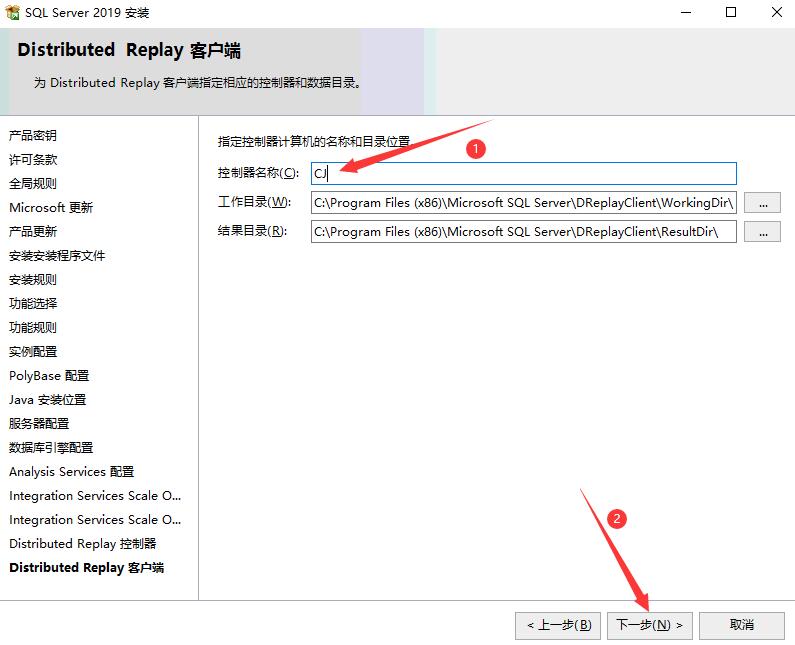This screenshot has height=645, width=795.
Task: Maximize the SQL Server 2019 setup window
Action: [731, 12]
